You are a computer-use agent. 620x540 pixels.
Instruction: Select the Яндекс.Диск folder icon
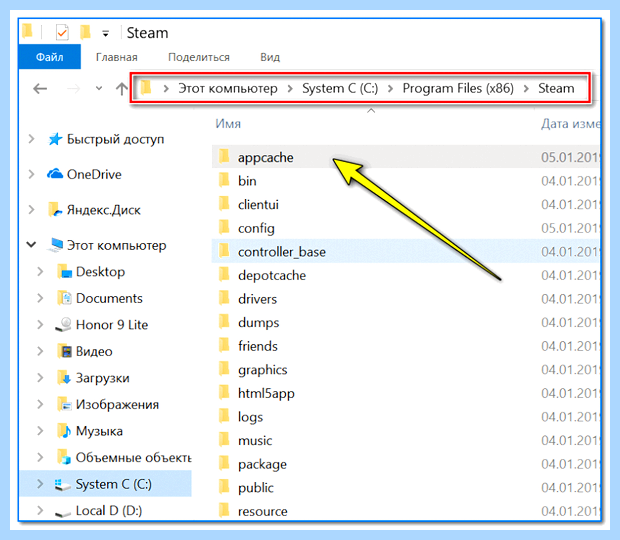[x=55, y=210]
